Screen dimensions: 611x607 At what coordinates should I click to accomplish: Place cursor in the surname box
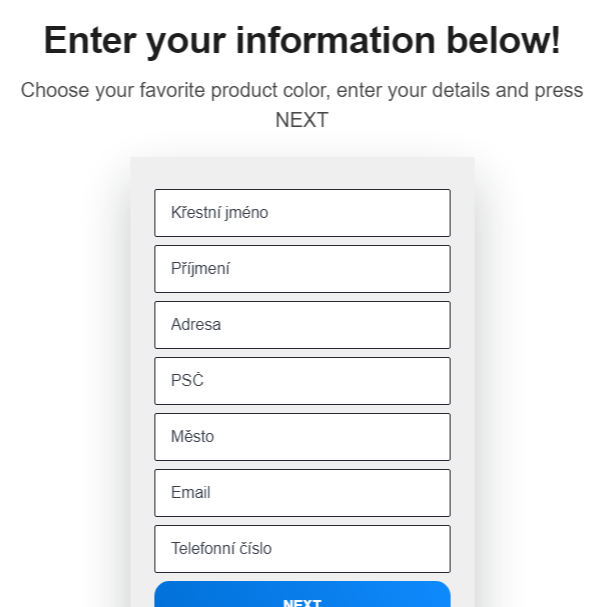302,269
